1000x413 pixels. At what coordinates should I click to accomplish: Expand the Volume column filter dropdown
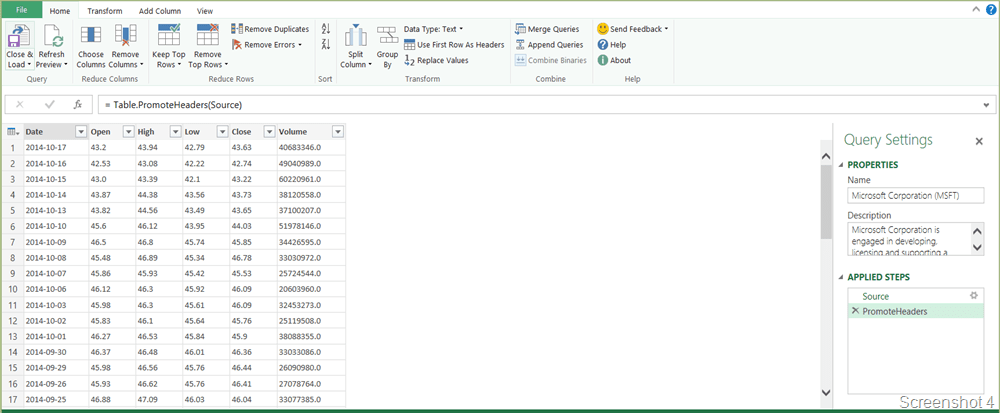[x=337, y=131]
